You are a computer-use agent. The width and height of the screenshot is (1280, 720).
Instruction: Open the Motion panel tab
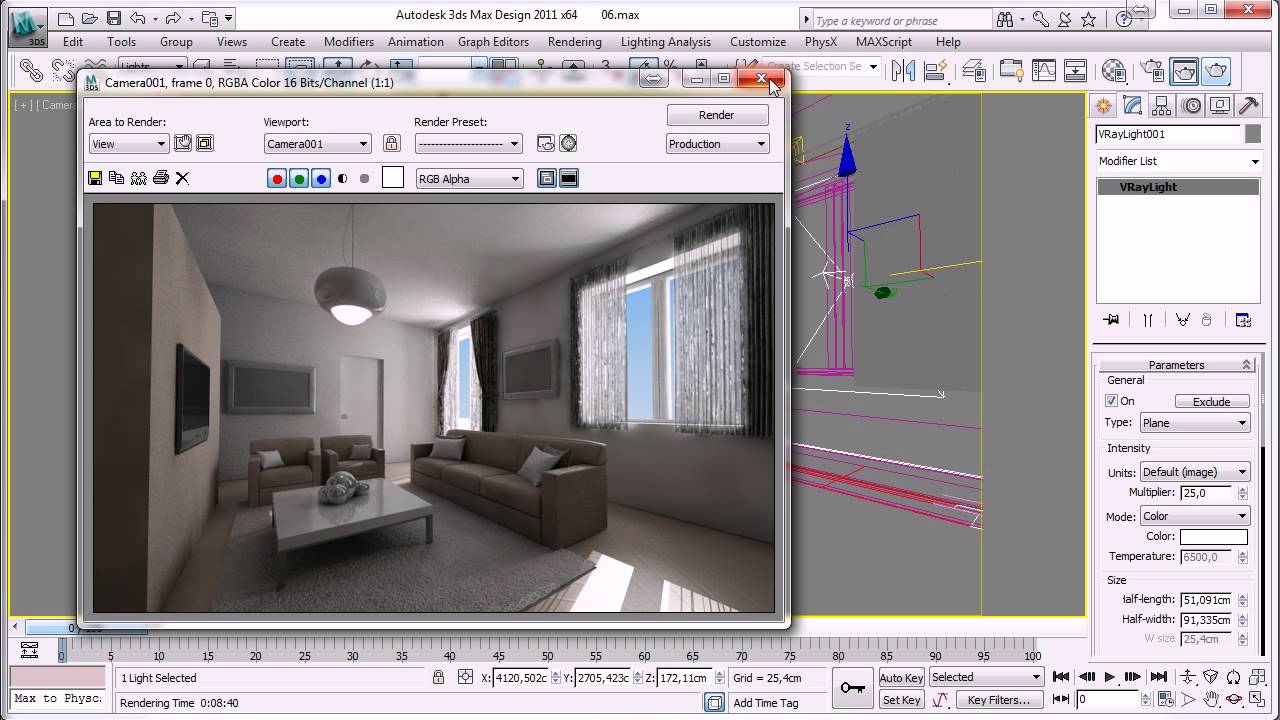click(1191, 106)
